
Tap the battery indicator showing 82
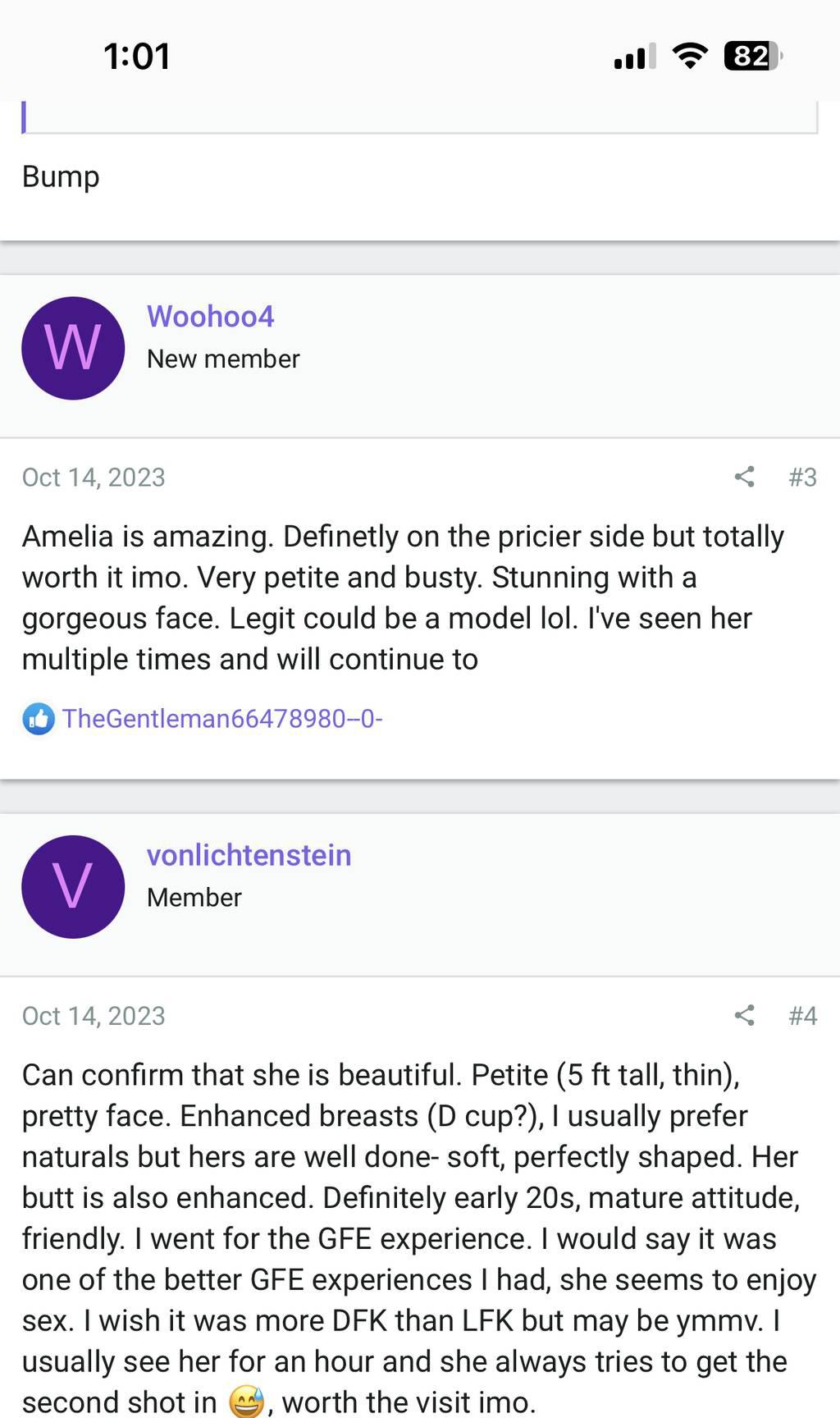coord(752,56)
